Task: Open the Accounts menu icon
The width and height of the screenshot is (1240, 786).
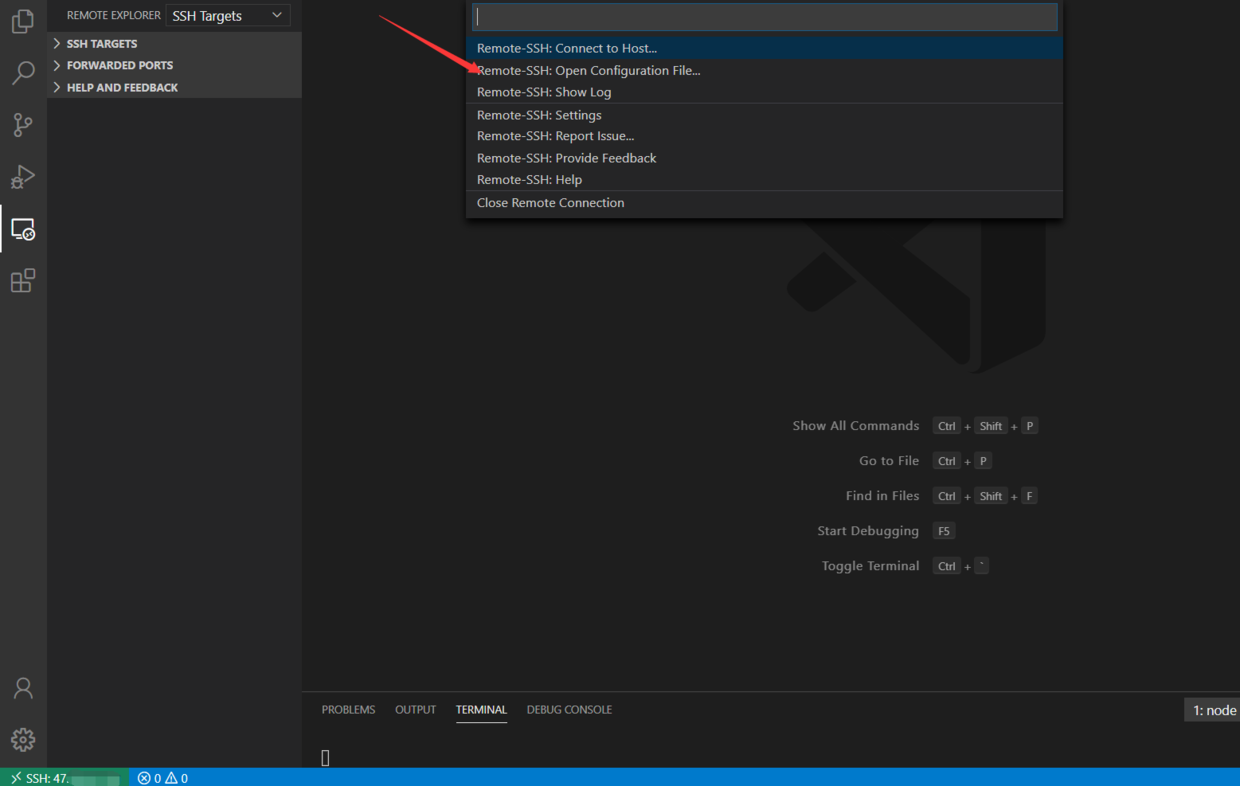Action: [23, 688]
